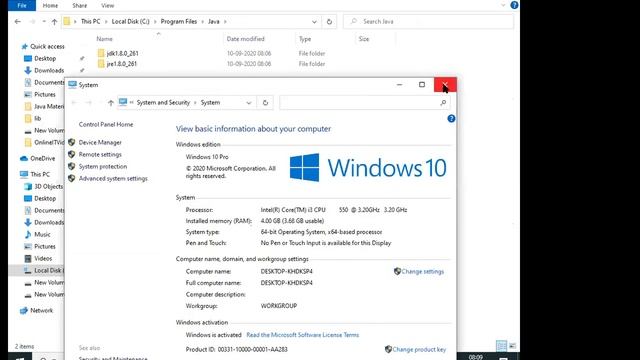
Task: Open the Share ribbon tab
Action: click(80, 6)
